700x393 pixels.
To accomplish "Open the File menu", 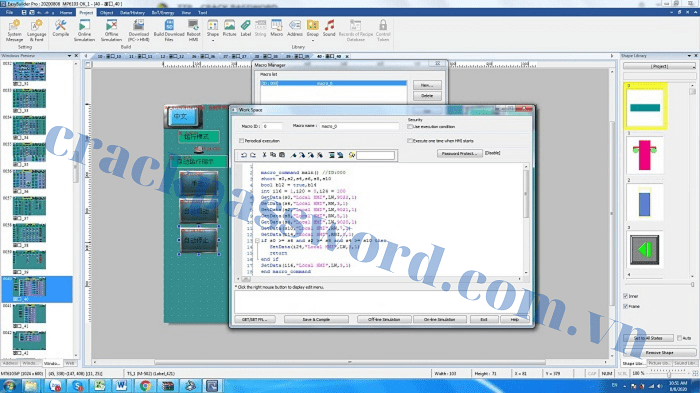I will pyautogui.click(x=9, y=13).
